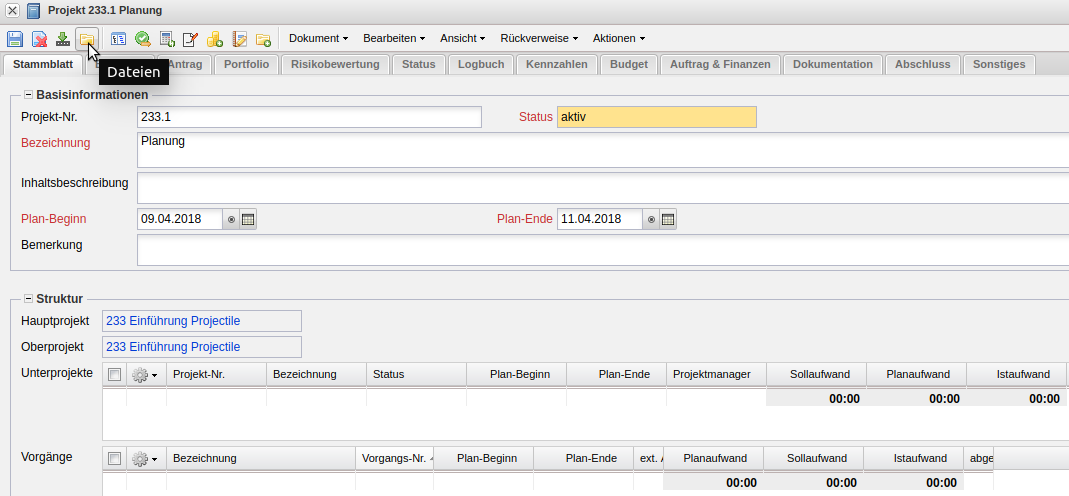The width and height of the screenshot is (1069, 496).
Task: Open the Plan-Beginn calendar picker
Action: click(248, 219)
